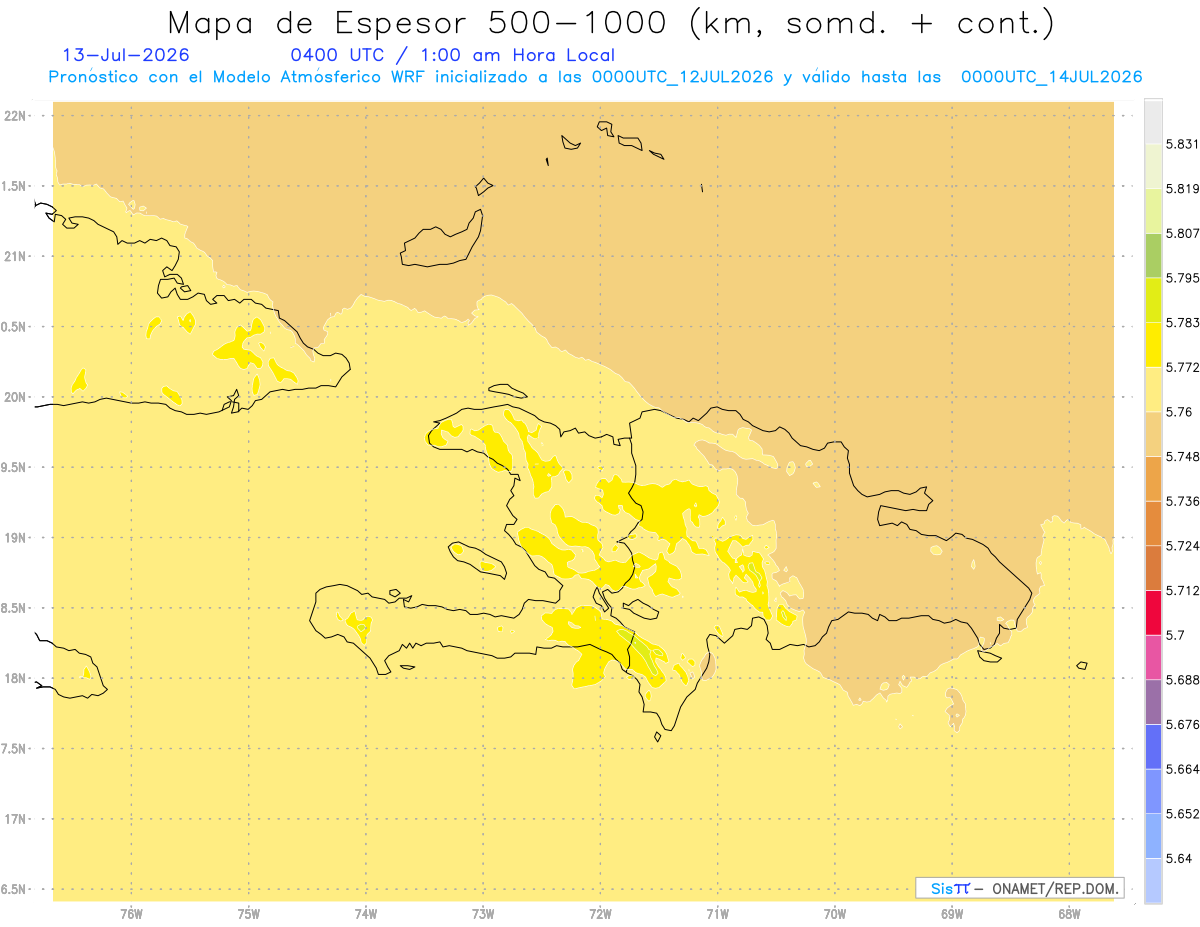Click the legend value "5.783"

pyautogui.click(x=1183, y=322)
